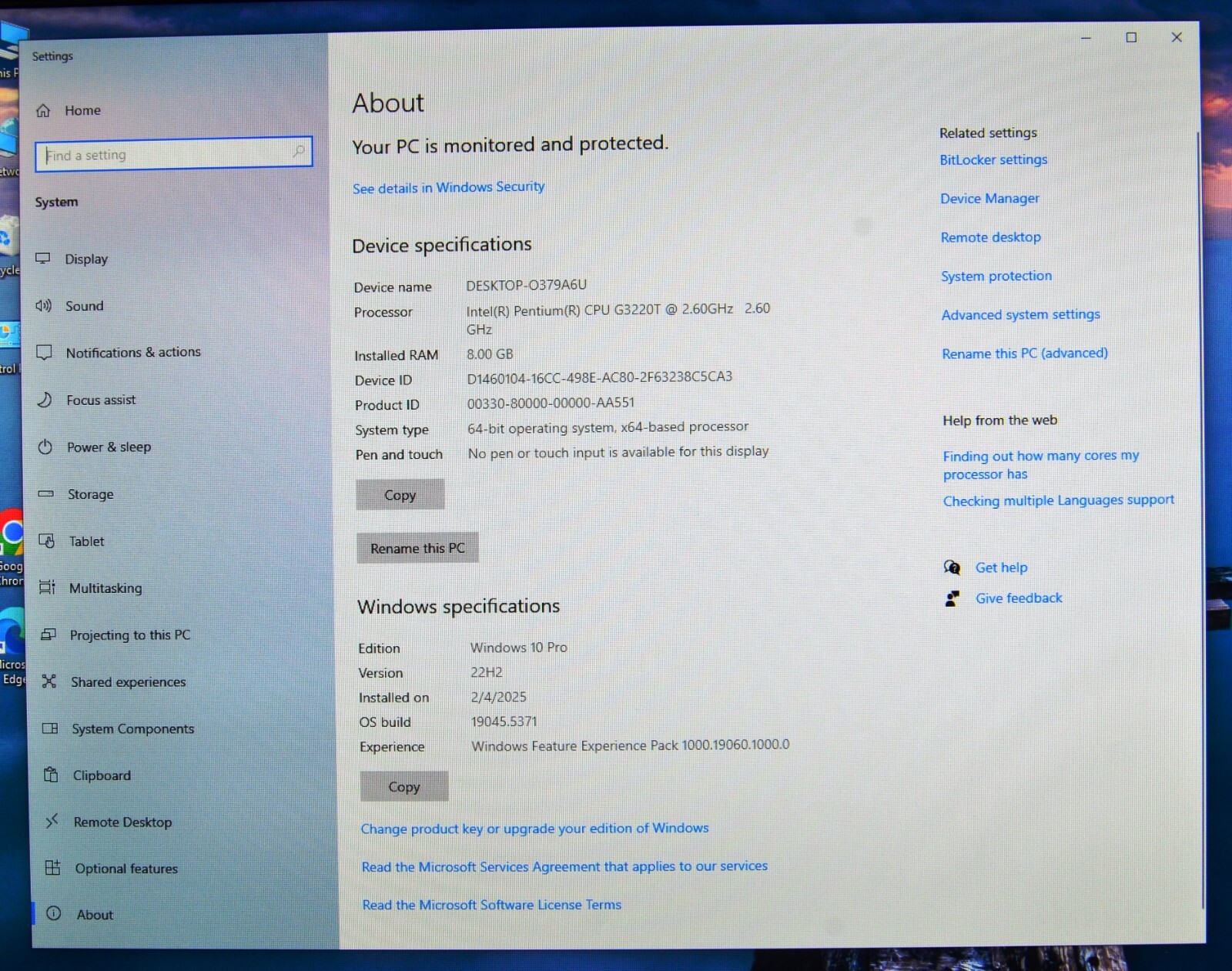Image resolution: width=1232 pixels, height=971 pixels.
Task: Click the Get help chat icon
Action: point(952,568)
